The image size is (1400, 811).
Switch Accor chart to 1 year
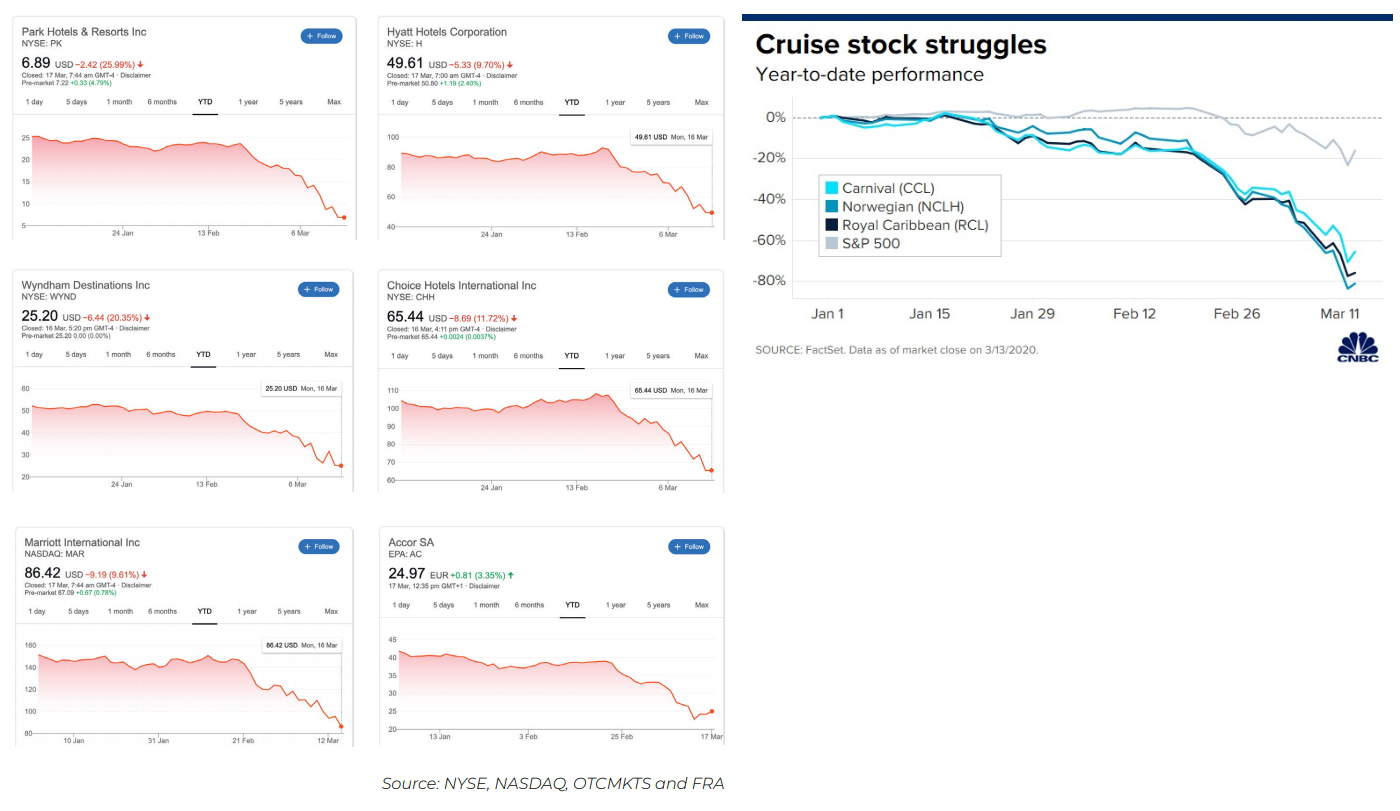[x=616, y=605]
